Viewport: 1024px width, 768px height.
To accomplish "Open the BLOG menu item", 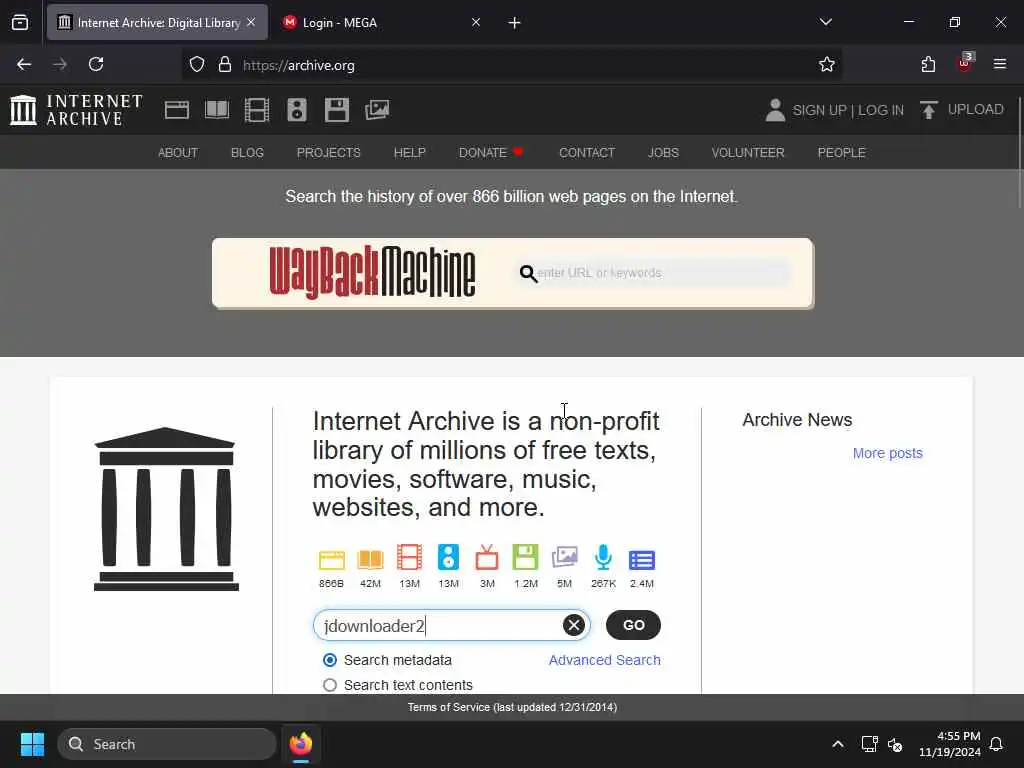I will pos(247,153).
